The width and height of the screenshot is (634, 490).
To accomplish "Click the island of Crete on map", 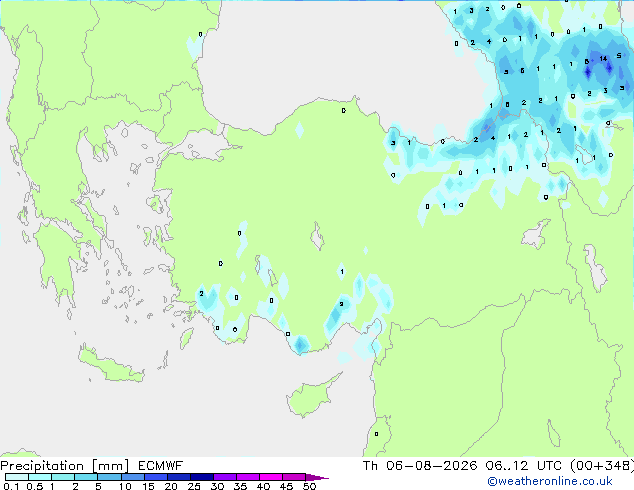I will (111, 366).
